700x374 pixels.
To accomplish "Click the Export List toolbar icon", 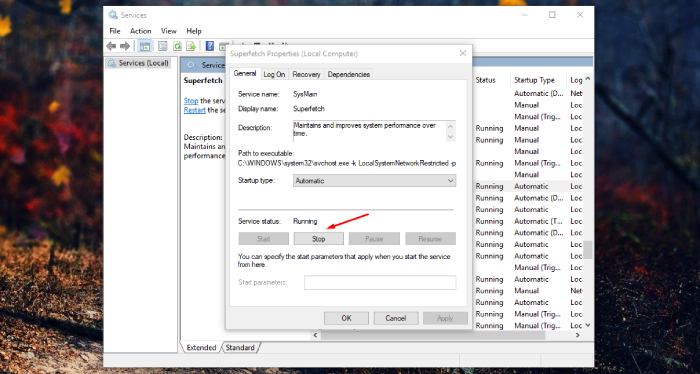I will 191,46.
